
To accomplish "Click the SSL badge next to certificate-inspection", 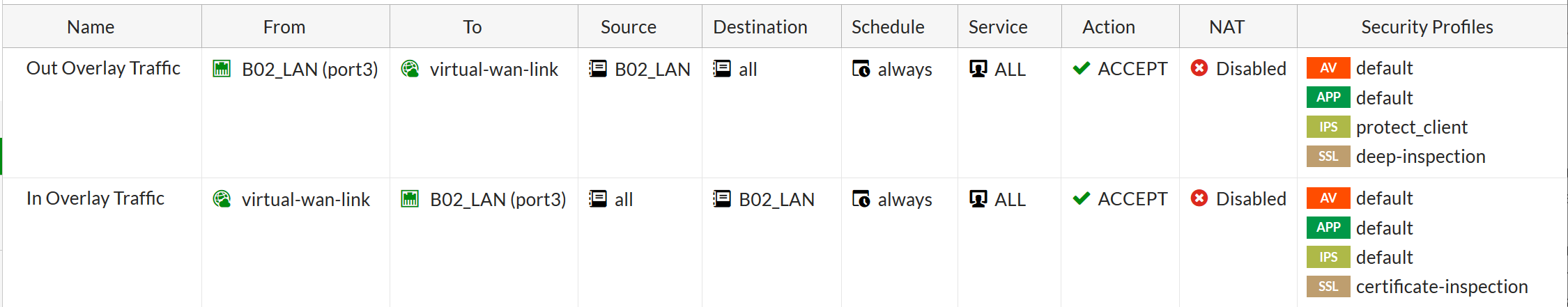I will (1328, 286).
